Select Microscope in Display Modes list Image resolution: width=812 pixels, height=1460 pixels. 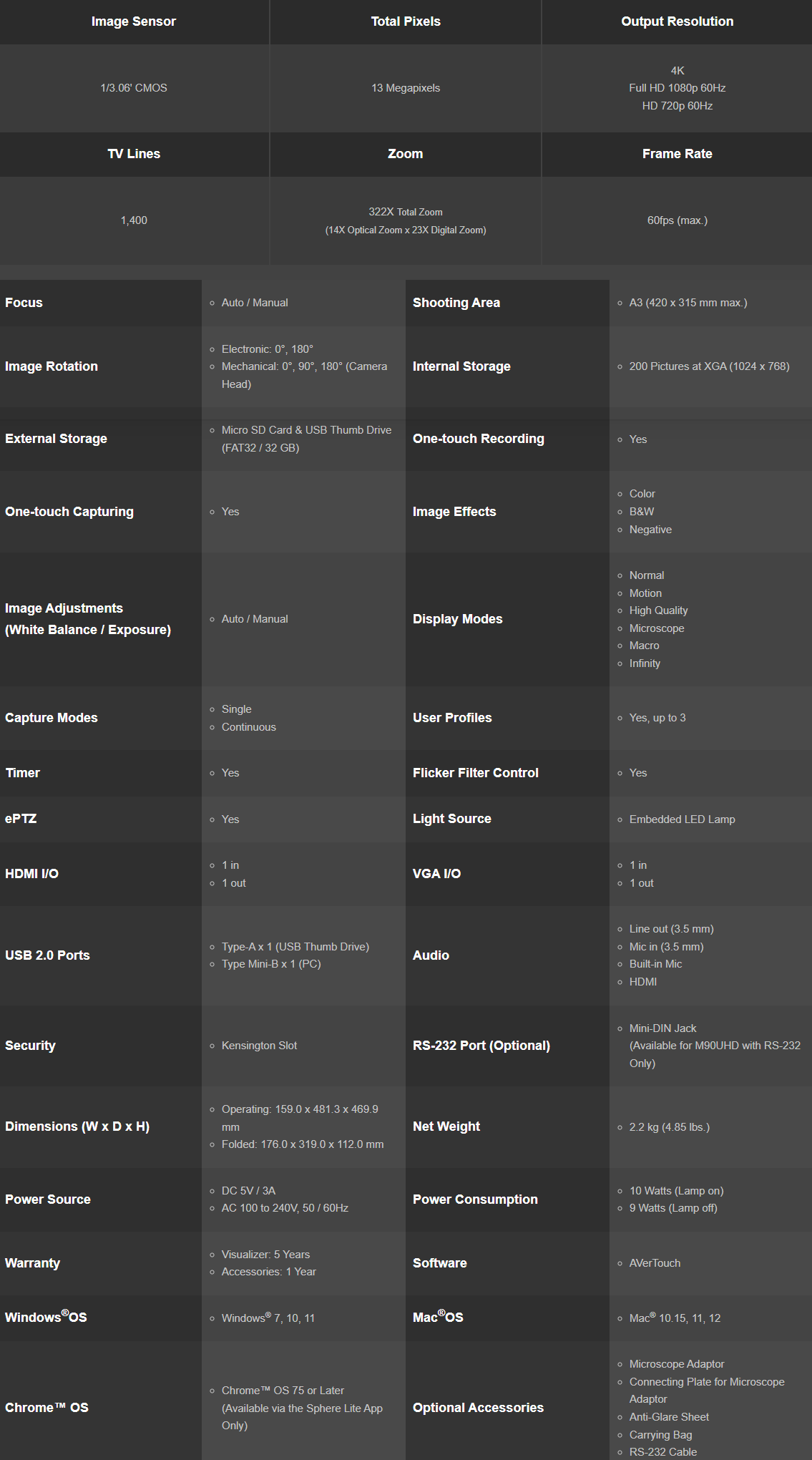pyautogui.click(x=656, y=628)
